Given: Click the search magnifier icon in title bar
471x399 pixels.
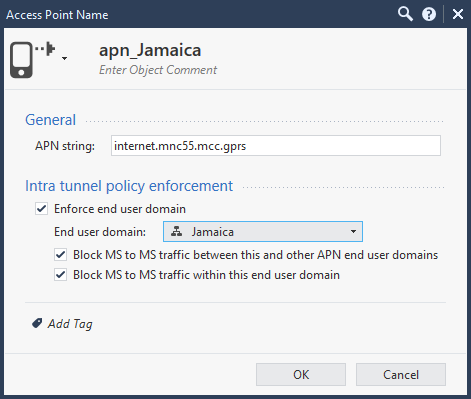Looking at the screenshot, I should (405, 14).
